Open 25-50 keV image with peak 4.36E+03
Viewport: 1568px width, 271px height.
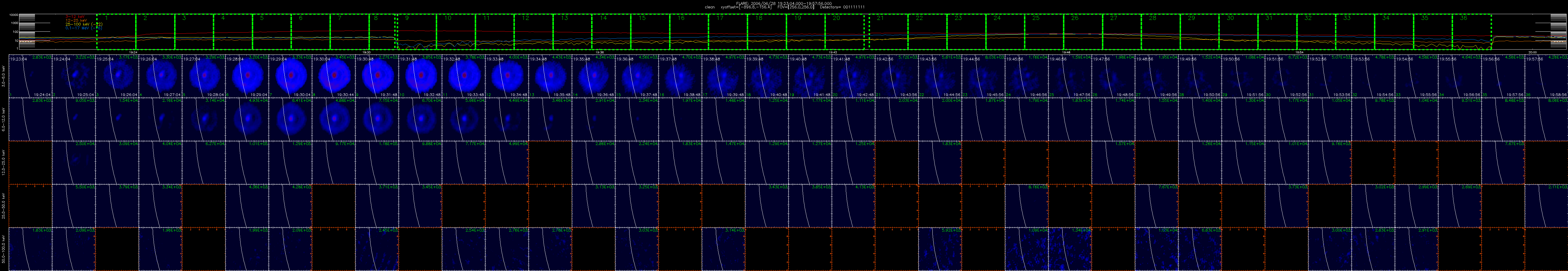(247, 205)
